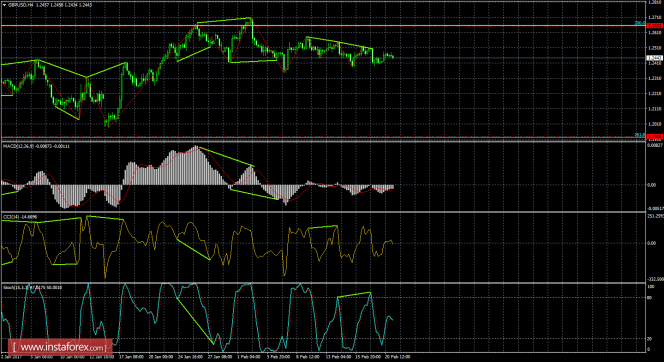Click the 27 Jan 08:00 time axis label
Screen dimensions: 664x362
point(219,357)
